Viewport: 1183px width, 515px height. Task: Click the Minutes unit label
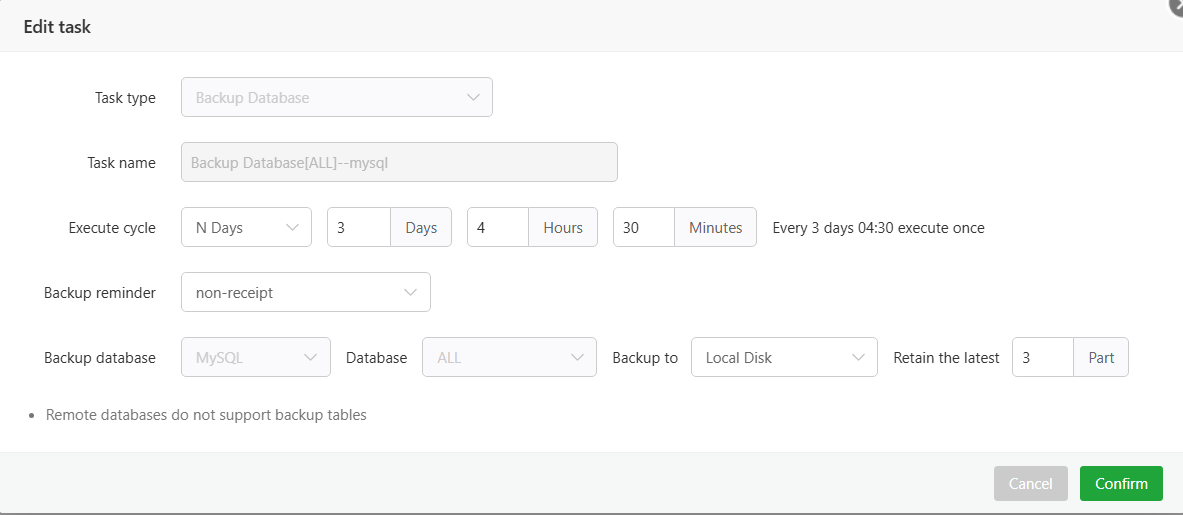[x=716, y=227]
